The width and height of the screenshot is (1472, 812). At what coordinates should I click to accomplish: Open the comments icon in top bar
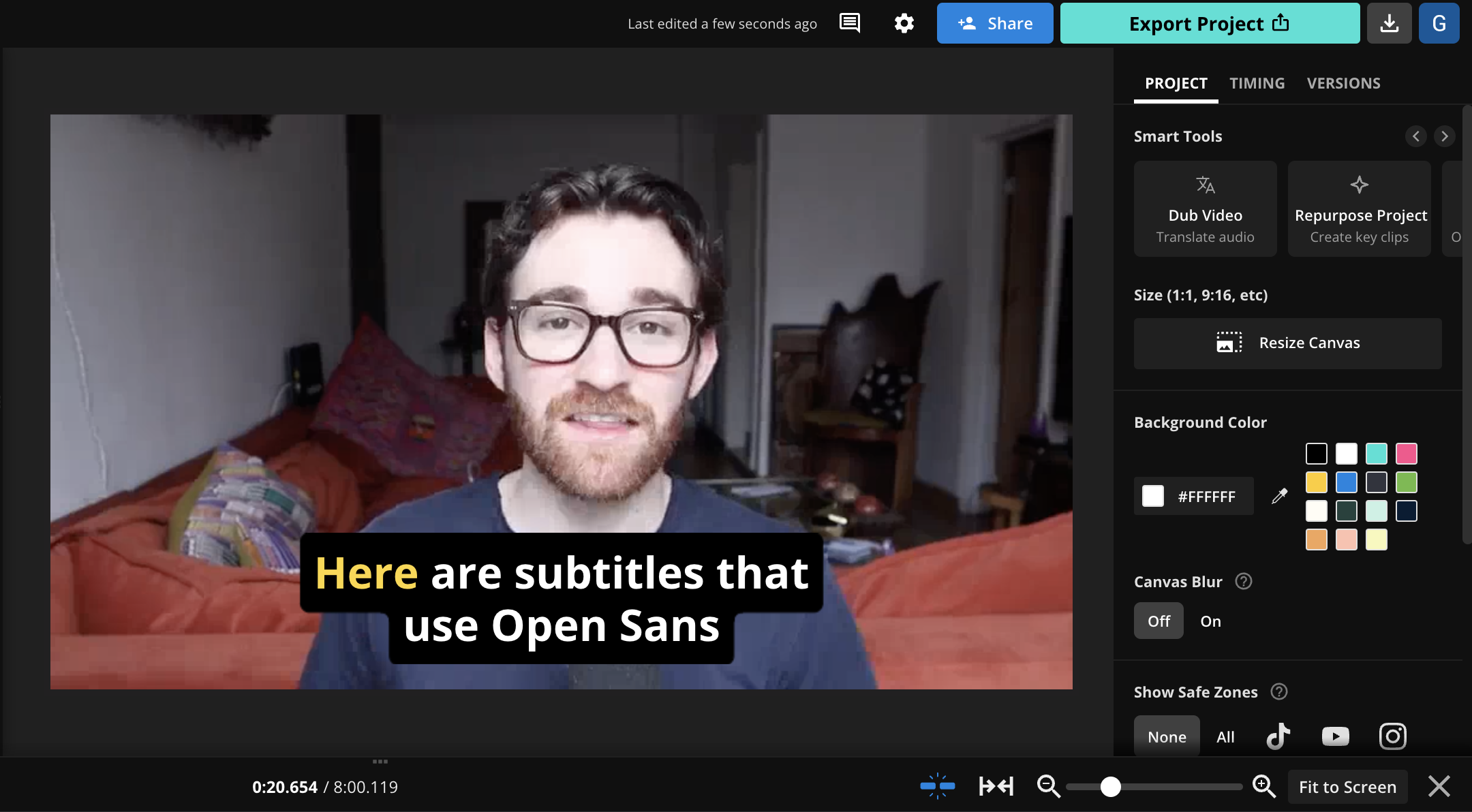(x=849, y=23)
